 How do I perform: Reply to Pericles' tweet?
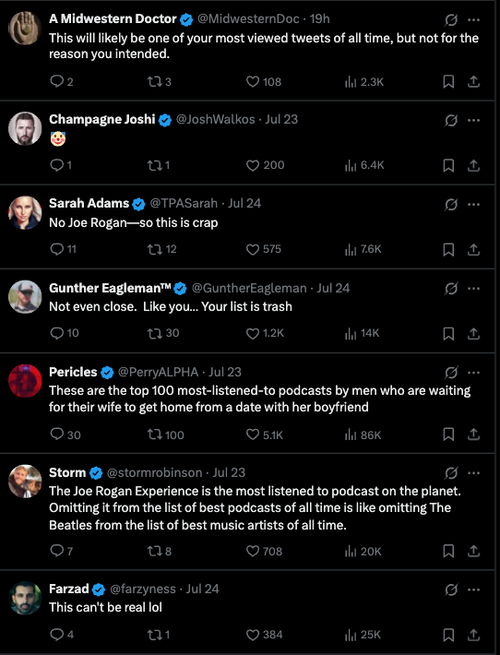pyautogui.click(x=65, y=434)
